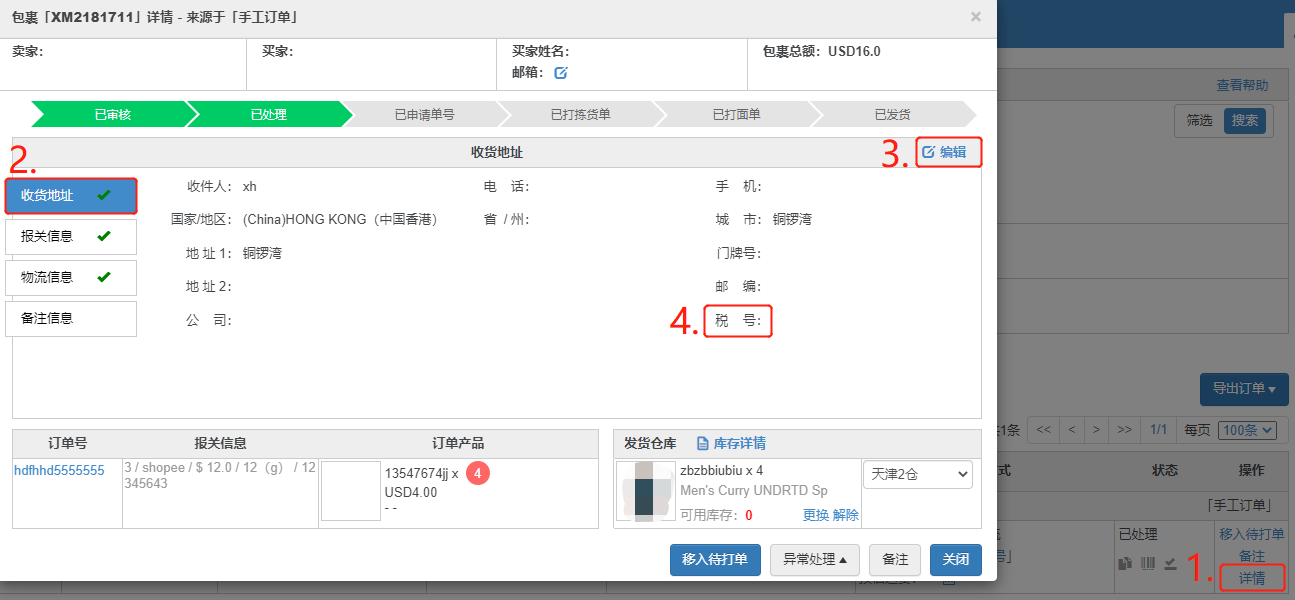Go to the 备注信息 side tab

(71, 319)
